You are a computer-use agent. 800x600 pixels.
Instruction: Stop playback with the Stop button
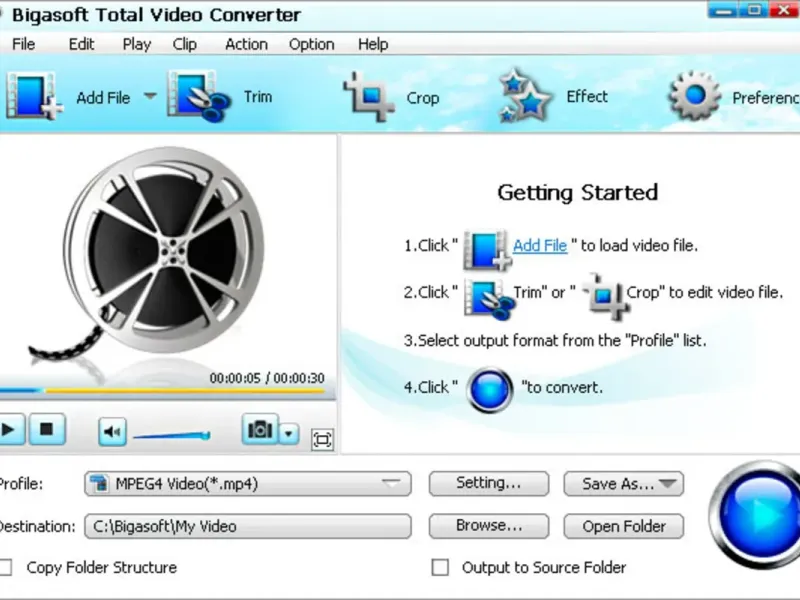click(x=46, y=430)
